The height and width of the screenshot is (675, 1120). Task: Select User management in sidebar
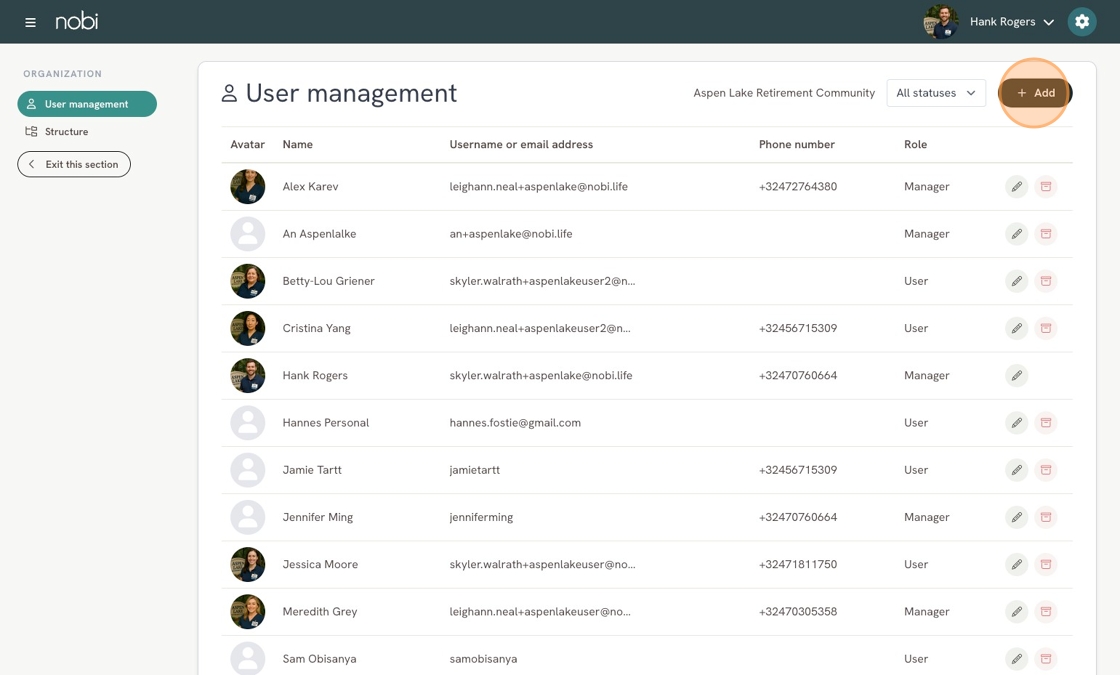click(87, 104)
